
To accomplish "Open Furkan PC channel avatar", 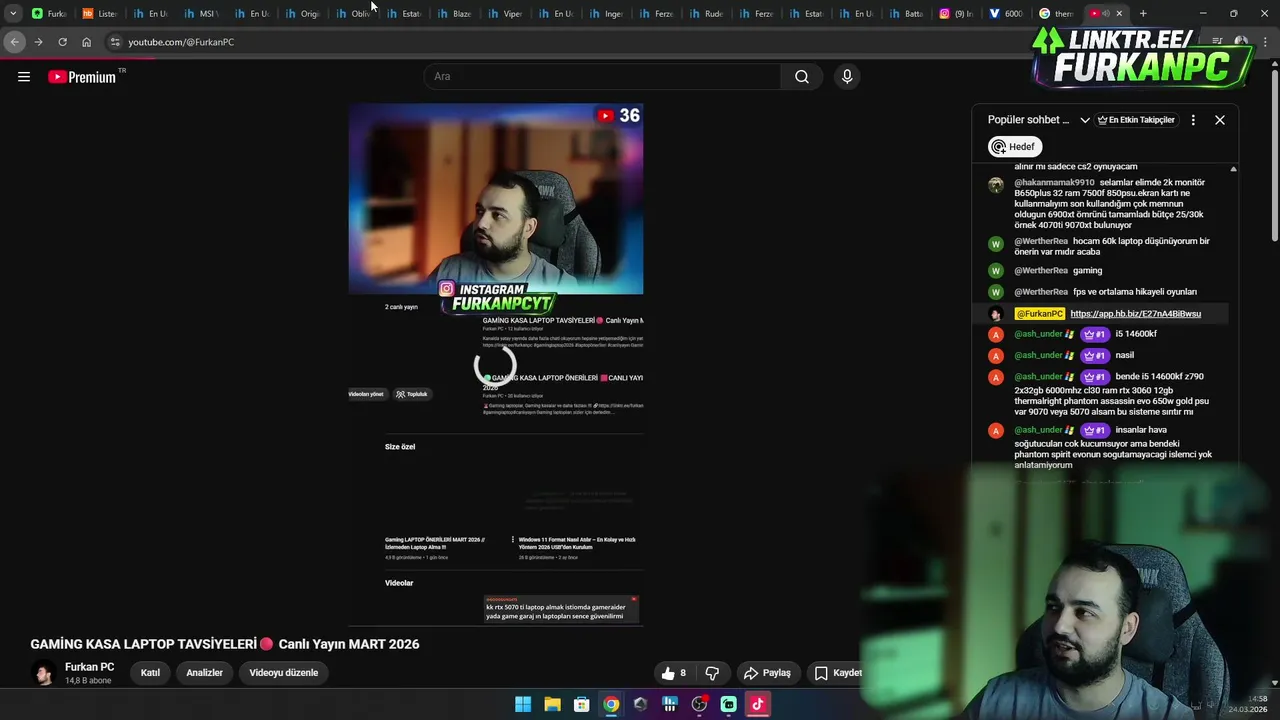I will pyautogui.click(x=43, y=673).
